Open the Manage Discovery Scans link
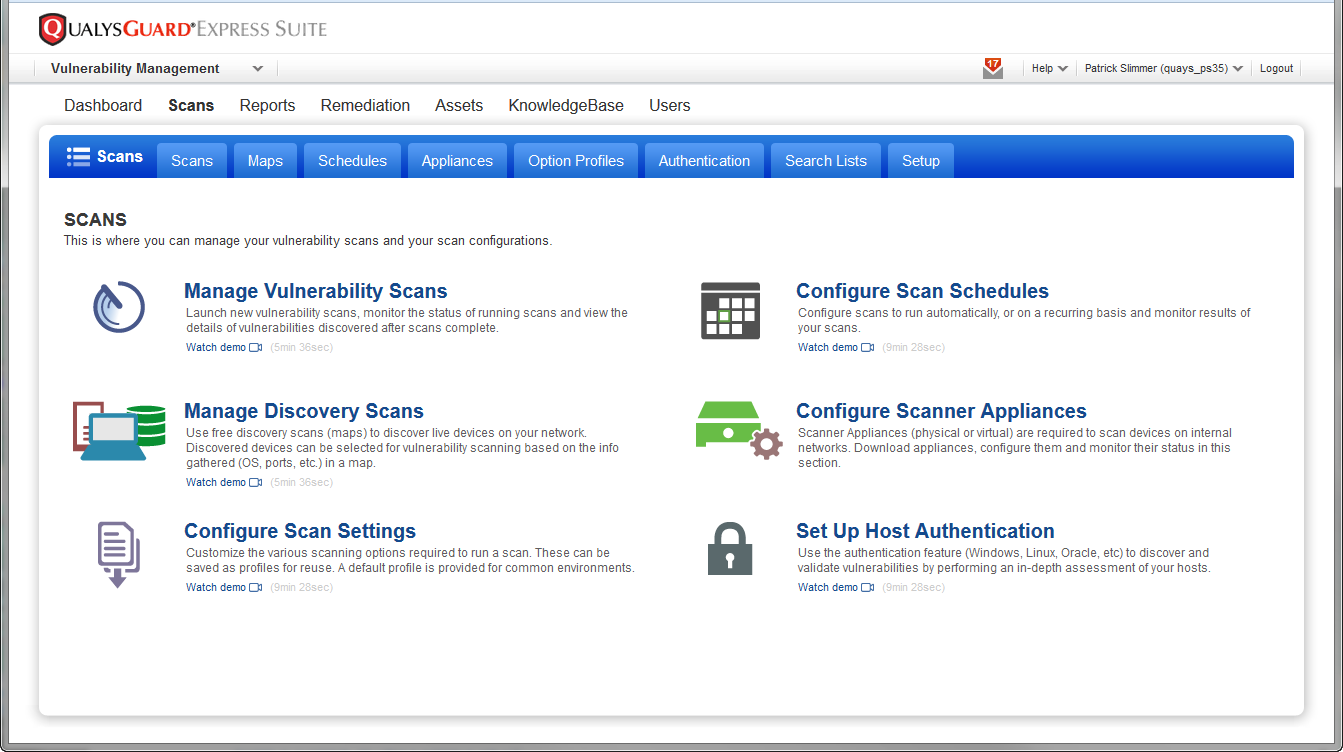 click(304, 411)
